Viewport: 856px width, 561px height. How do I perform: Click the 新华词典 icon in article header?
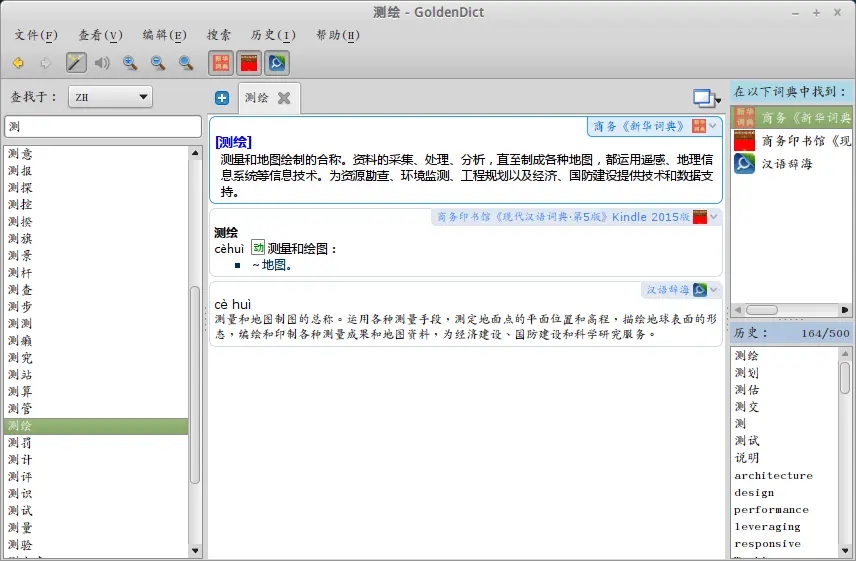click(x=699, y=126)
